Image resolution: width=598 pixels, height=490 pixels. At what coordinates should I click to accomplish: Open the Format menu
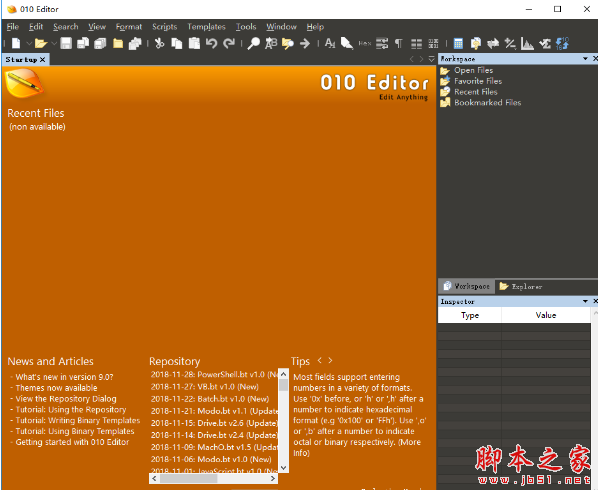tap(129, 27)
